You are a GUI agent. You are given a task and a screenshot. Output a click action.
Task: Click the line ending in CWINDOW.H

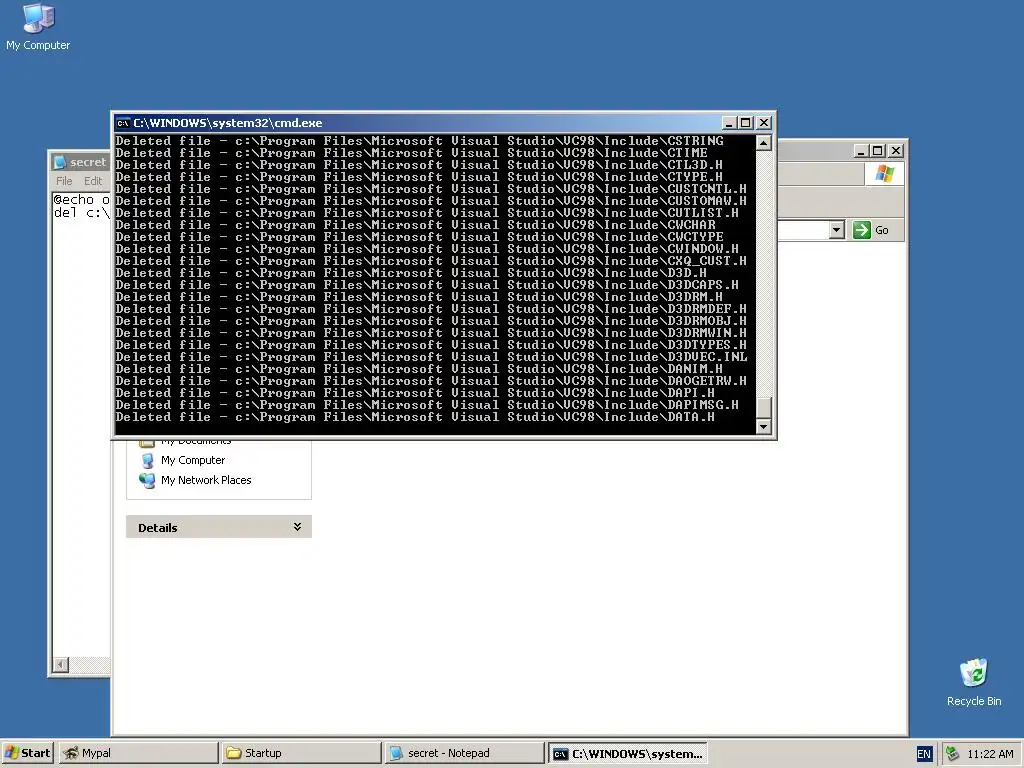427,249
